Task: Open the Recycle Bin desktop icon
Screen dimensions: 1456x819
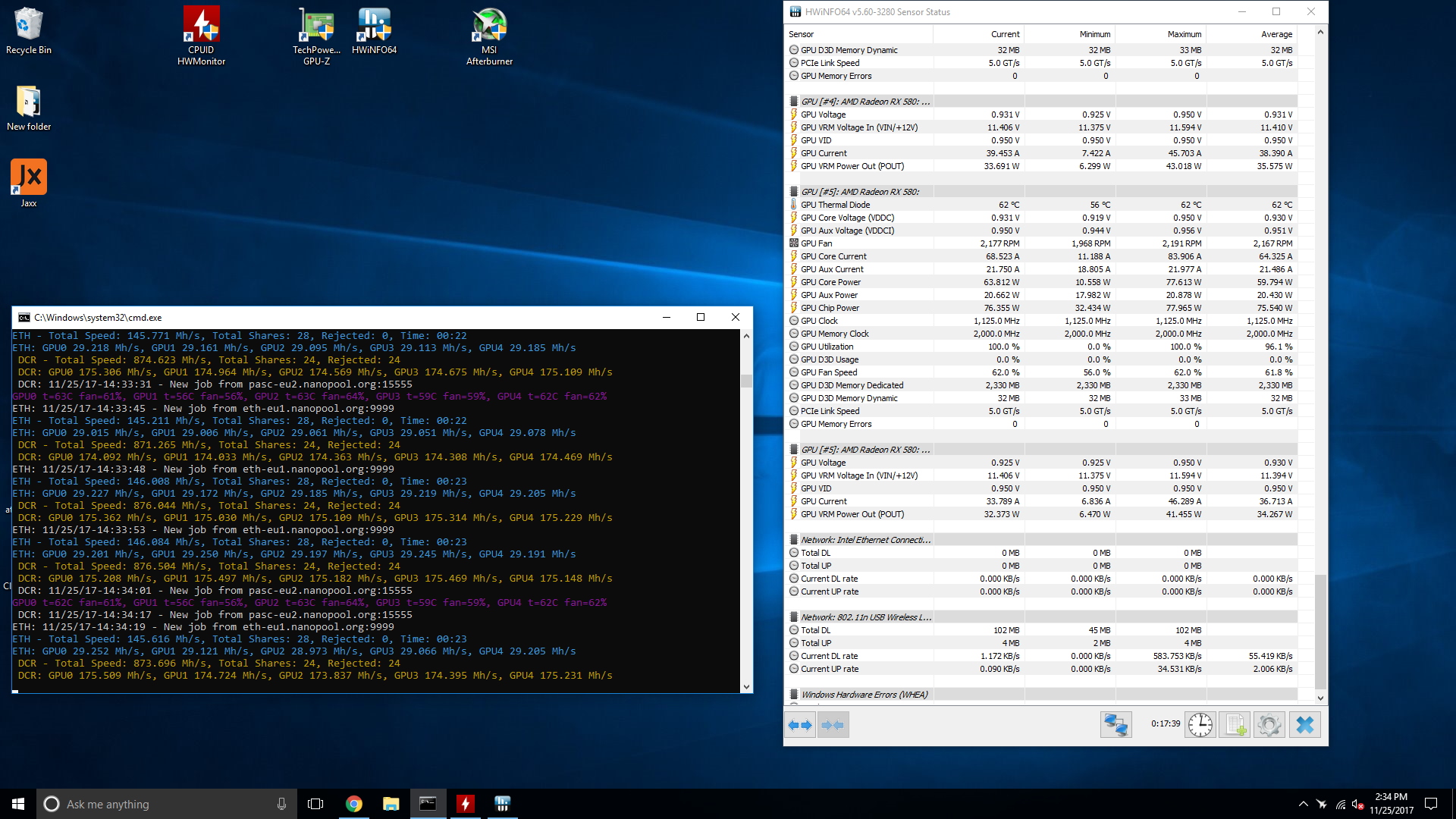Action: pyautogui.click(x=29, y=31)
